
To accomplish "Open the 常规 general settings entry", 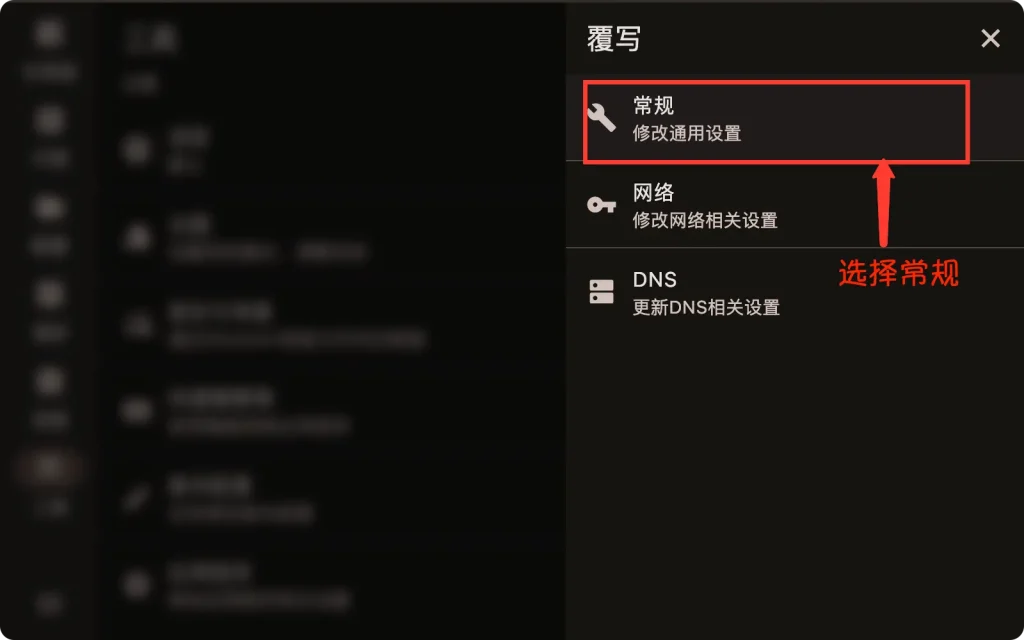I will 795,118.
